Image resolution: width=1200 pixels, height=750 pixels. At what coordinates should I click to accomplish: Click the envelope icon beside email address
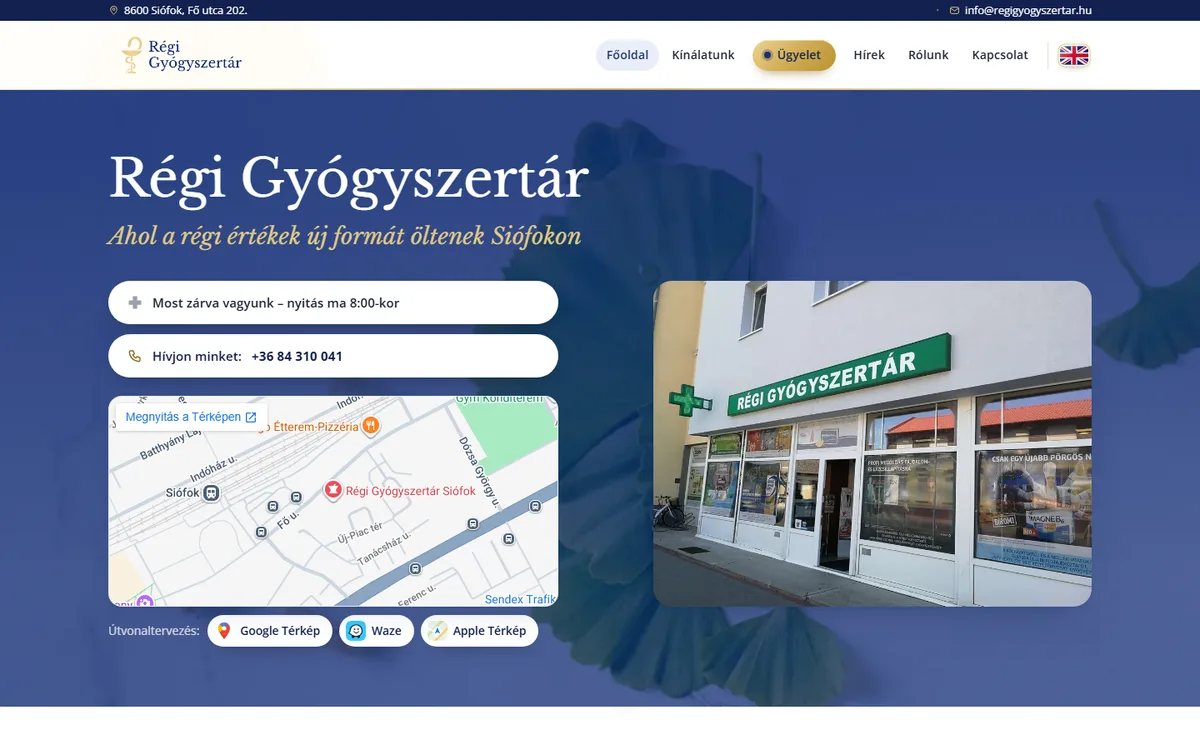(954, 10)
